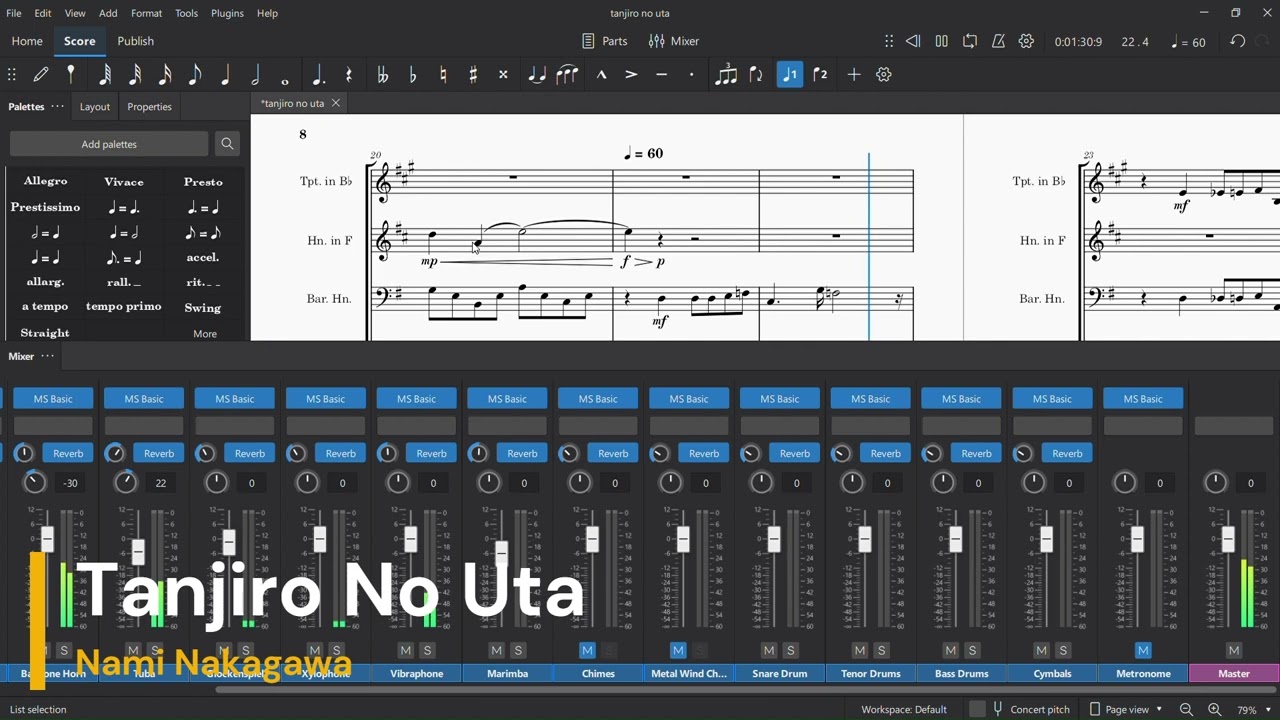This screenshot has width=1280, height=720.
Task: Apply natural accidental
Action: (443, 75)
